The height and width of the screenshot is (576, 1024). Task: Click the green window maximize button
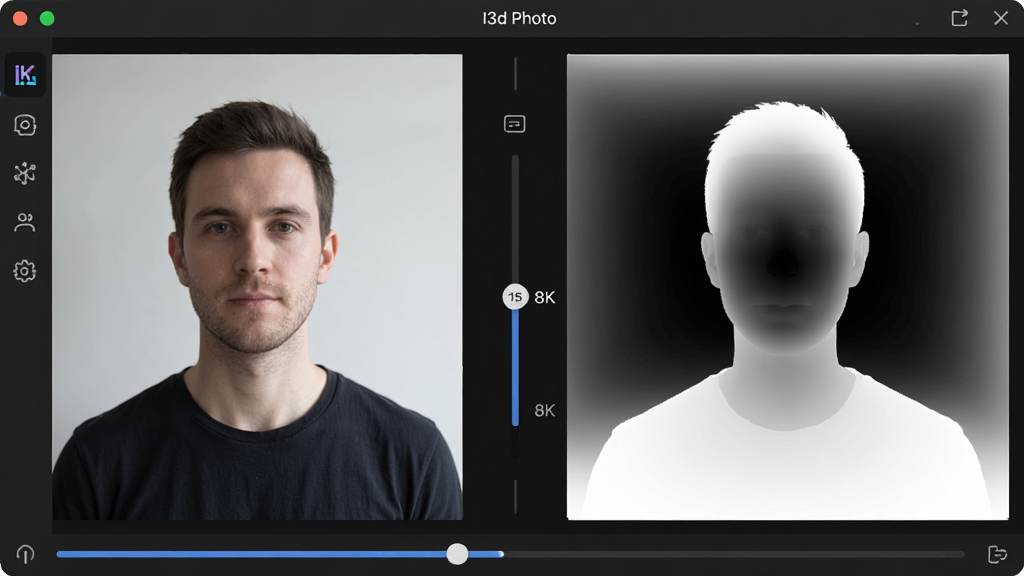click(47, 18)
